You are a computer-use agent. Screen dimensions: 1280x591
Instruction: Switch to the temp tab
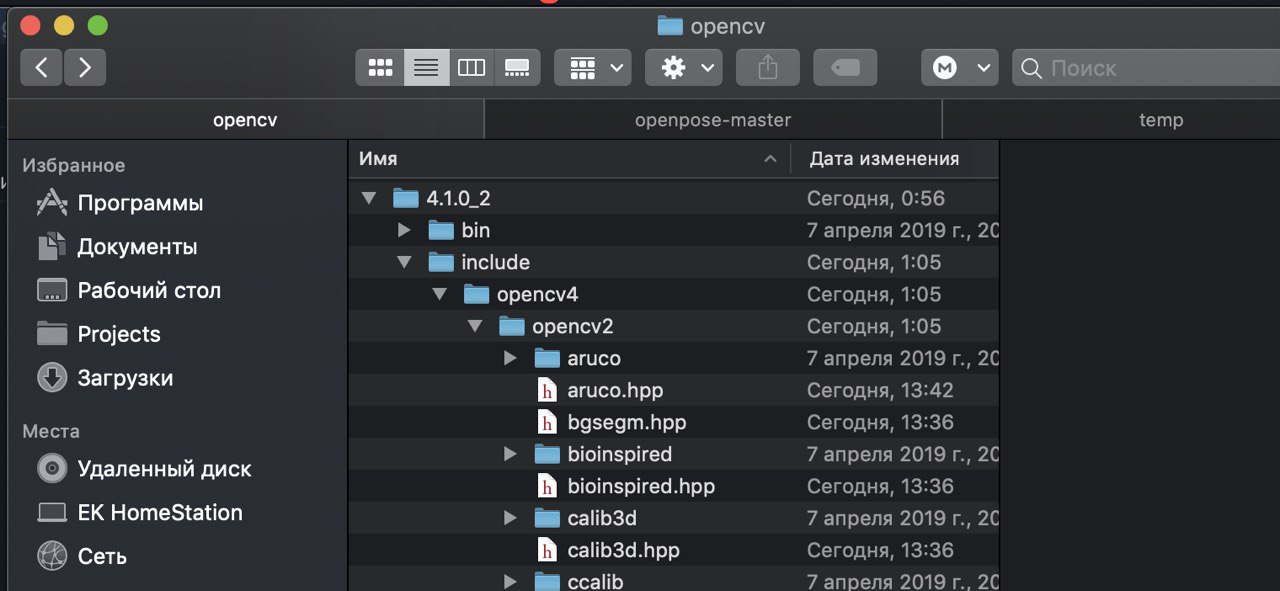(x=1161, y=120)
